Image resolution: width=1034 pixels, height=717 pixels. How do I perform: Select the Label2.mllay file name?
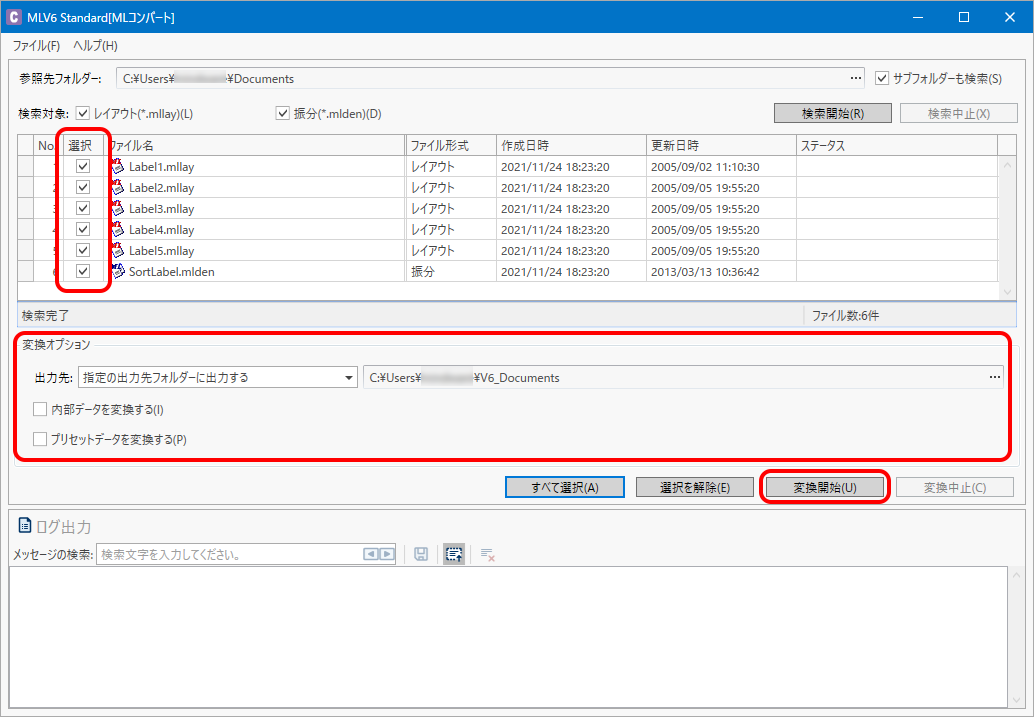[x=162, y=188]
